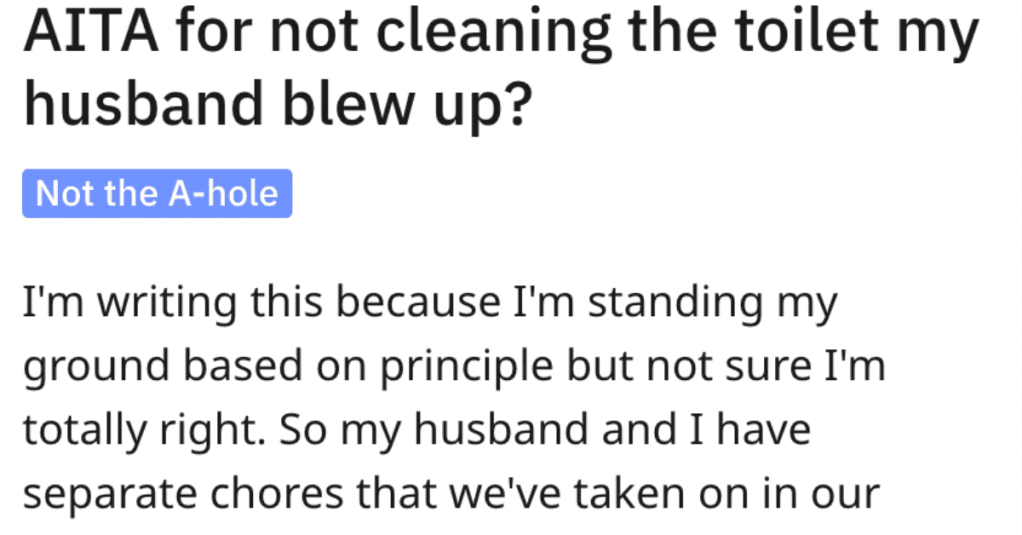The width and height of the screenshot is (1022, 535).
Task: Click the word 'principle' in the post body
Action: click(467, 368)
